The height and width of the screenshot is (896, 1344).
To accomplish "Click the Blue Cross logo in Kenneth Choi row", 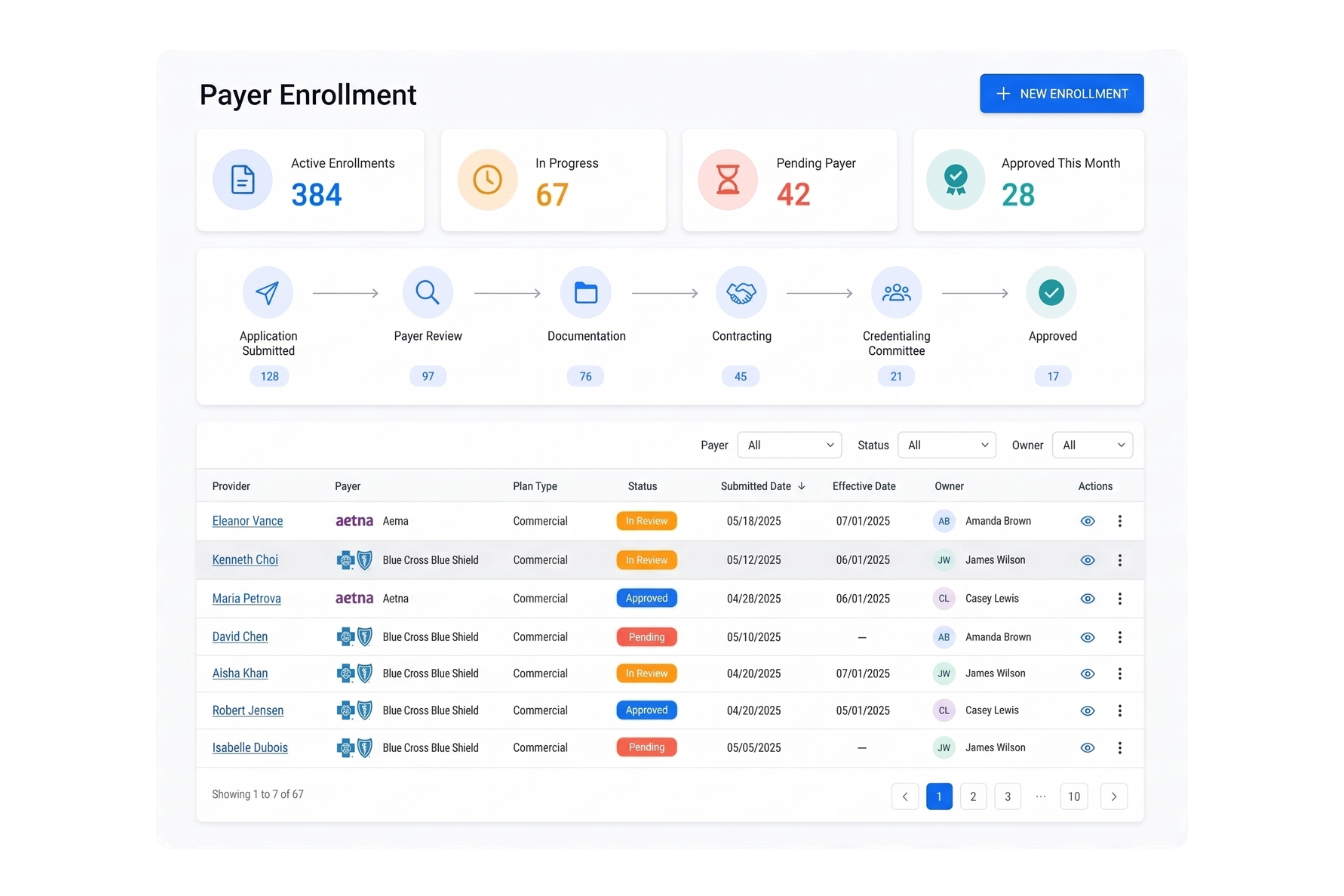I will coord(355,560).
